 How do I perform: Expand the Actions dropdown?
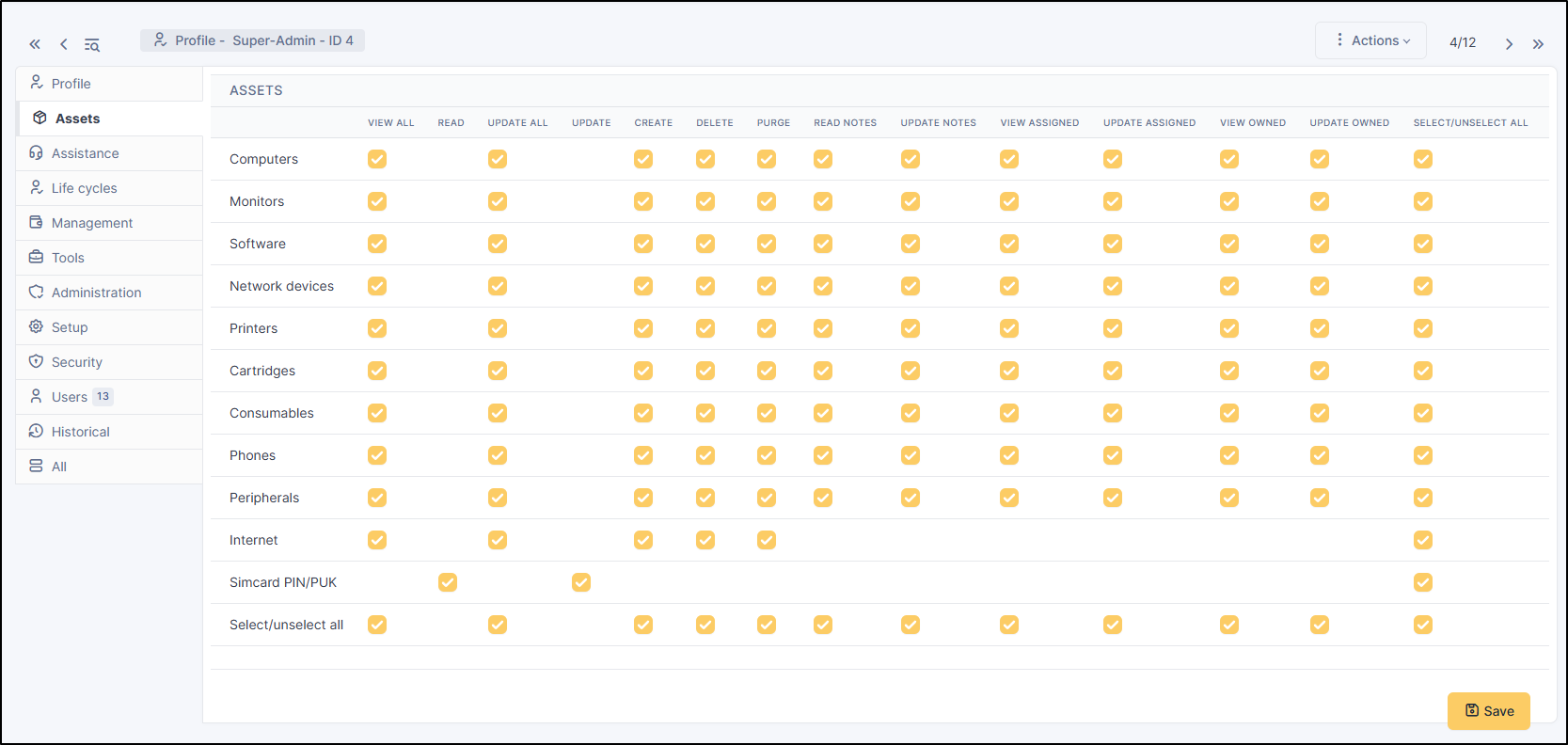tap(1371, 40)
